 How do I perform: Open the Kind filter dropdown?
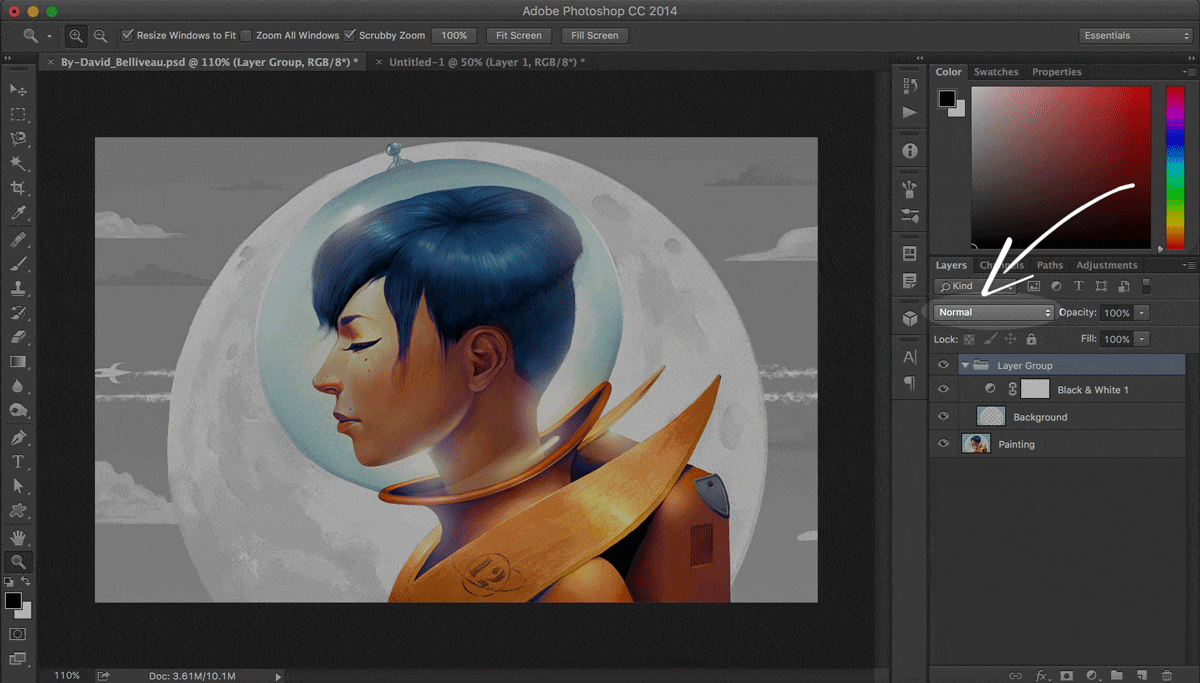pos(975,286)
